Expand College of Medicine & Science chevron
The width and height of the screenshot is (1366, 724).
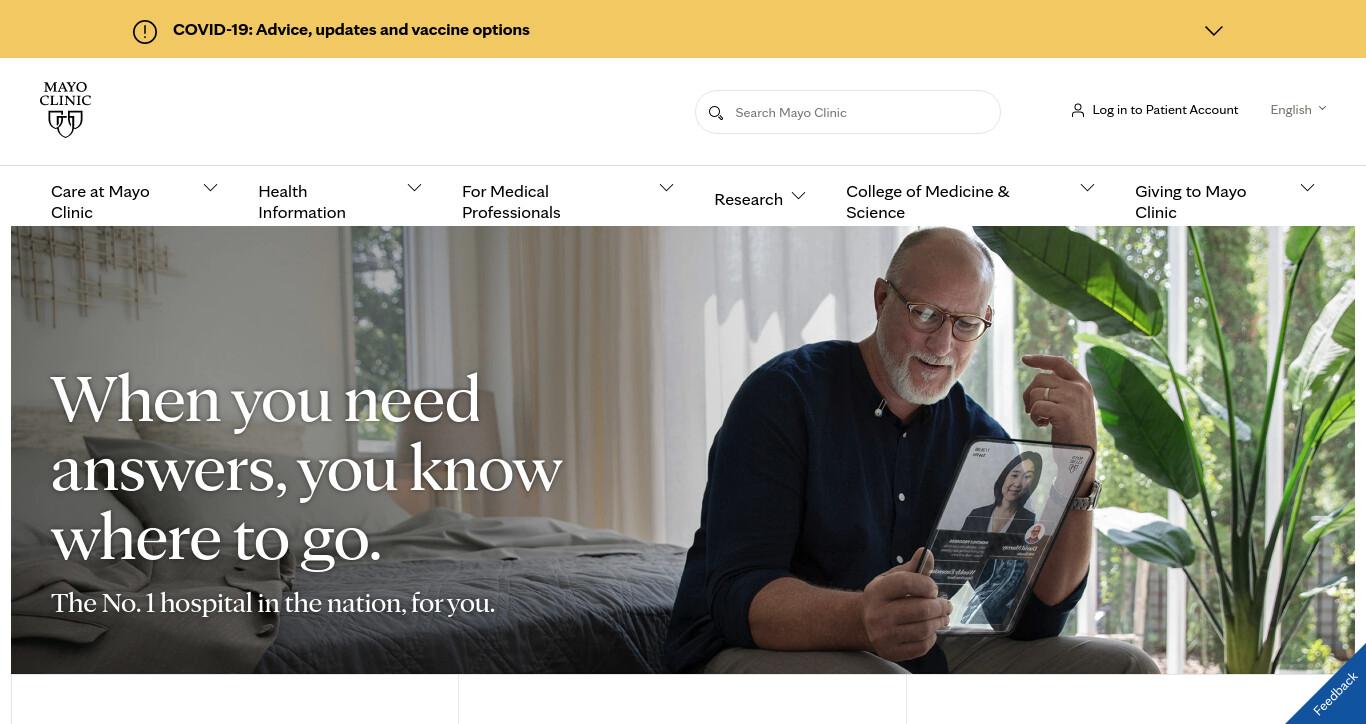[1087, 188]
